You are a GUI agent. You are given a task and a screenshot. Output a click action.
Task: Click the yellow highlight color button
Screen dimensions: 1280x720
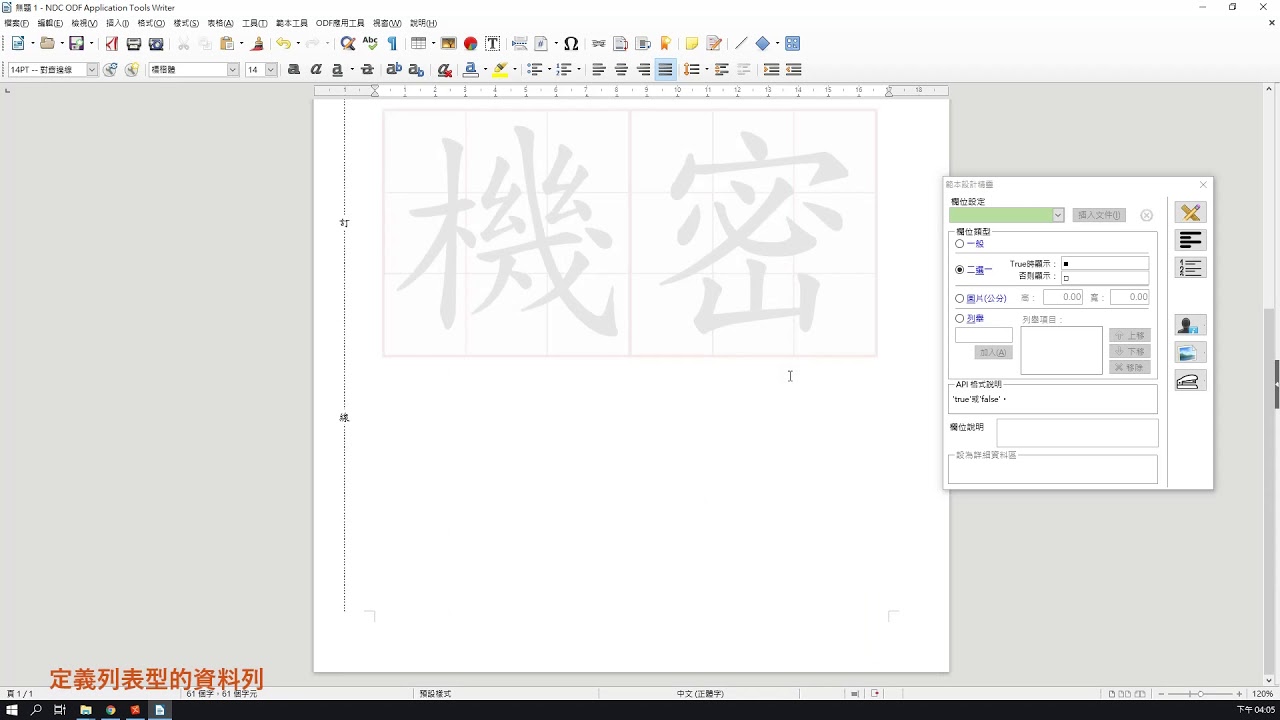[x=500, y=70]
